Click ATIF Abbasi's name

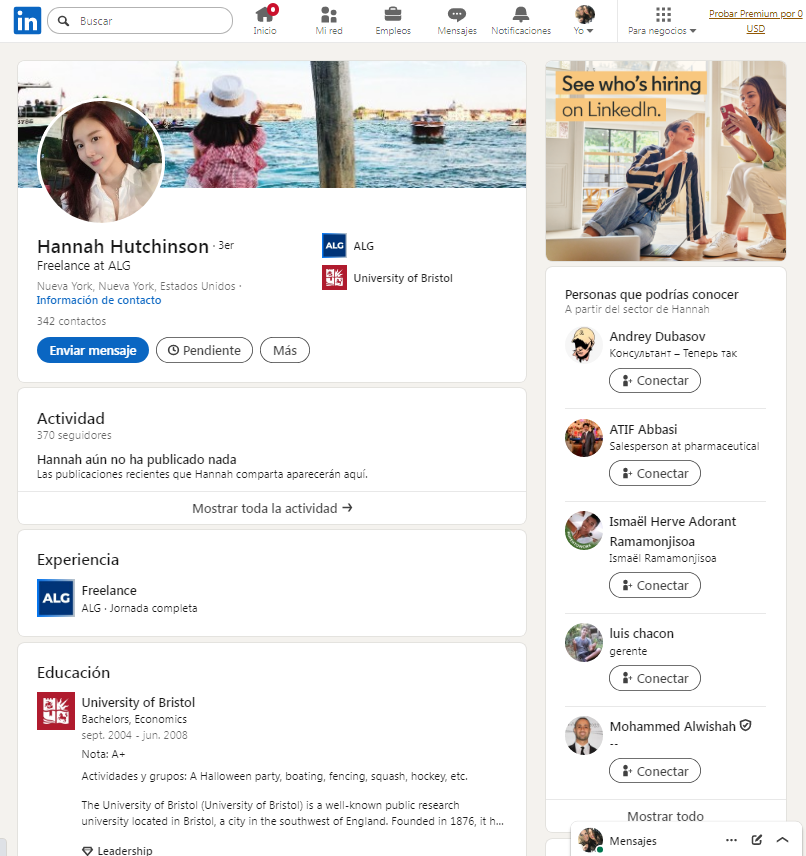[x=643, y=430]
